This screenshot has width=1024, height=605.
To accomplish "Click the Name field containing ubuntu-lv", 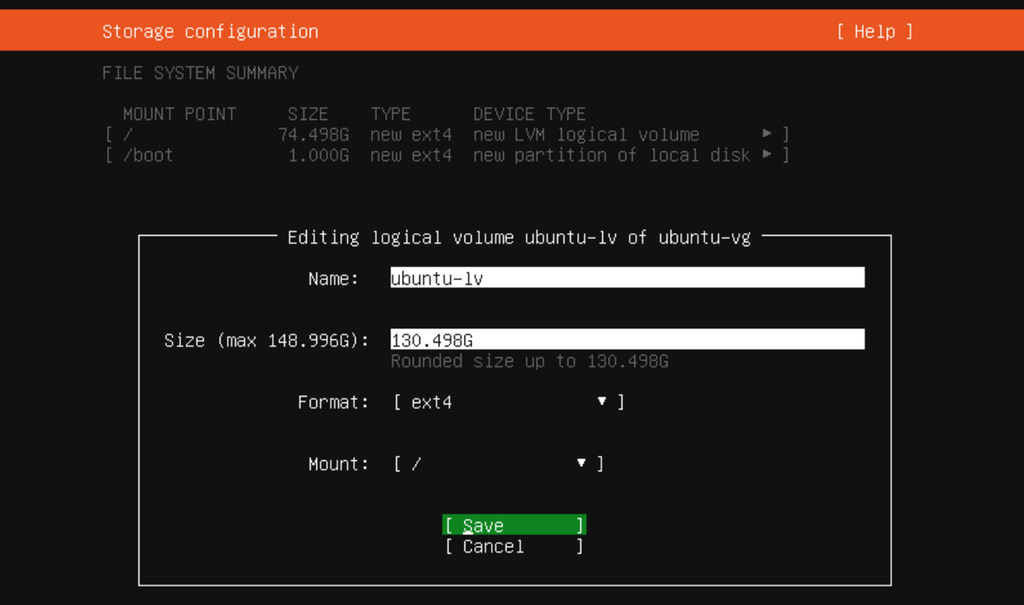I will pos(627,277).
